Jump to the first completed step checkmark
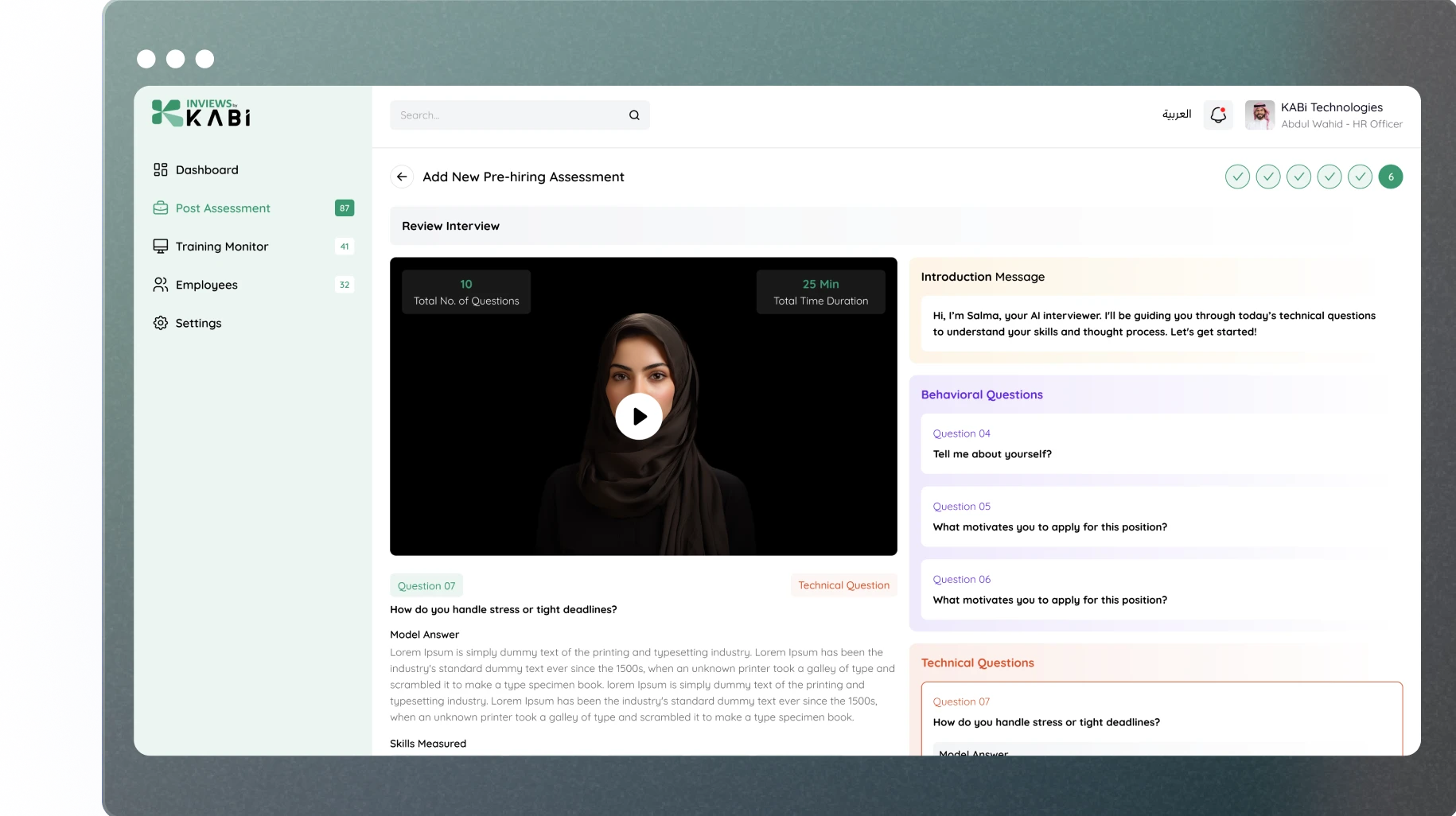This screenshot has width=1456, height=816. click(x=1237, y=177)
